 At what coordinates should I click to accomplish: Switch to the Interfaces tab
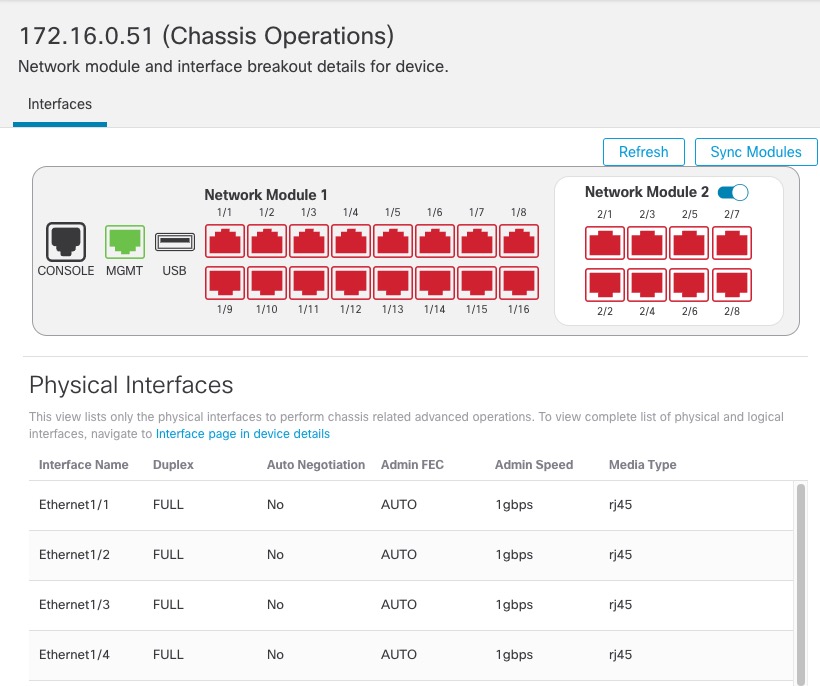point(60,104)
